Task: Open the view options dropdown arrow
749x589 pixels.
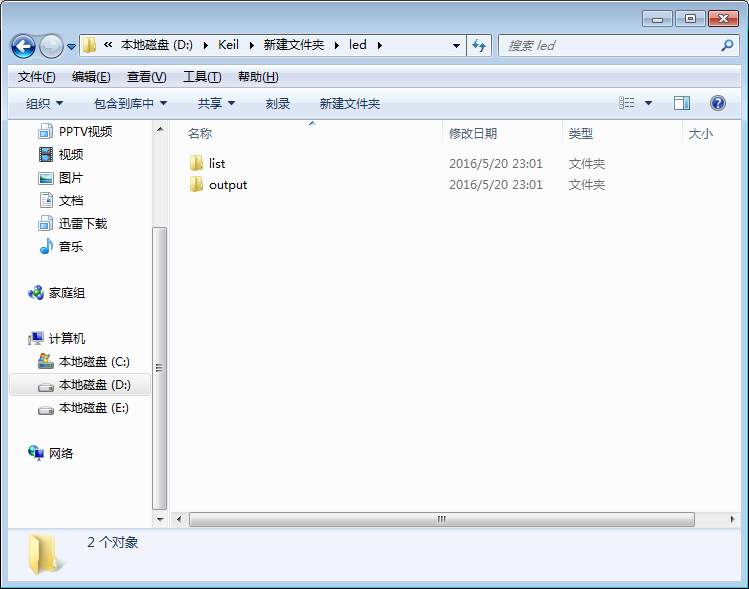Action: [x=648, y=103]
